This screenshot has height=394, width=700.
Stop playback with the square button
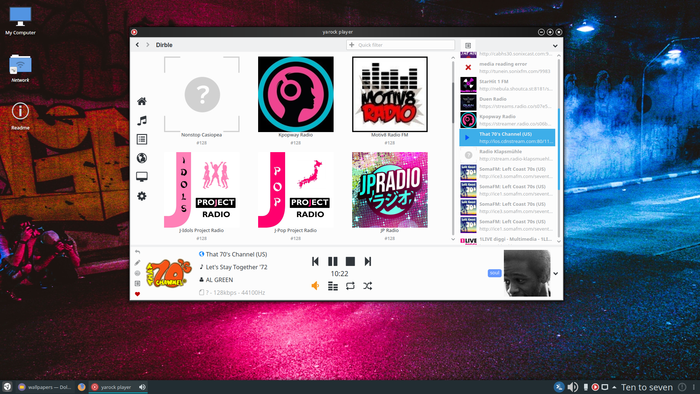(x=350, y=261)
